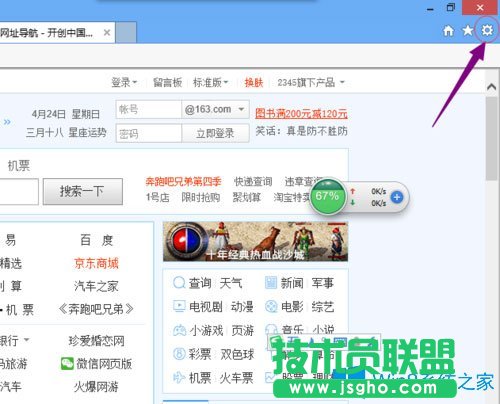Focus the 密码 password field
Image resolution: width=500 pixels, height=404 pixels.
[x=149, y=133]
